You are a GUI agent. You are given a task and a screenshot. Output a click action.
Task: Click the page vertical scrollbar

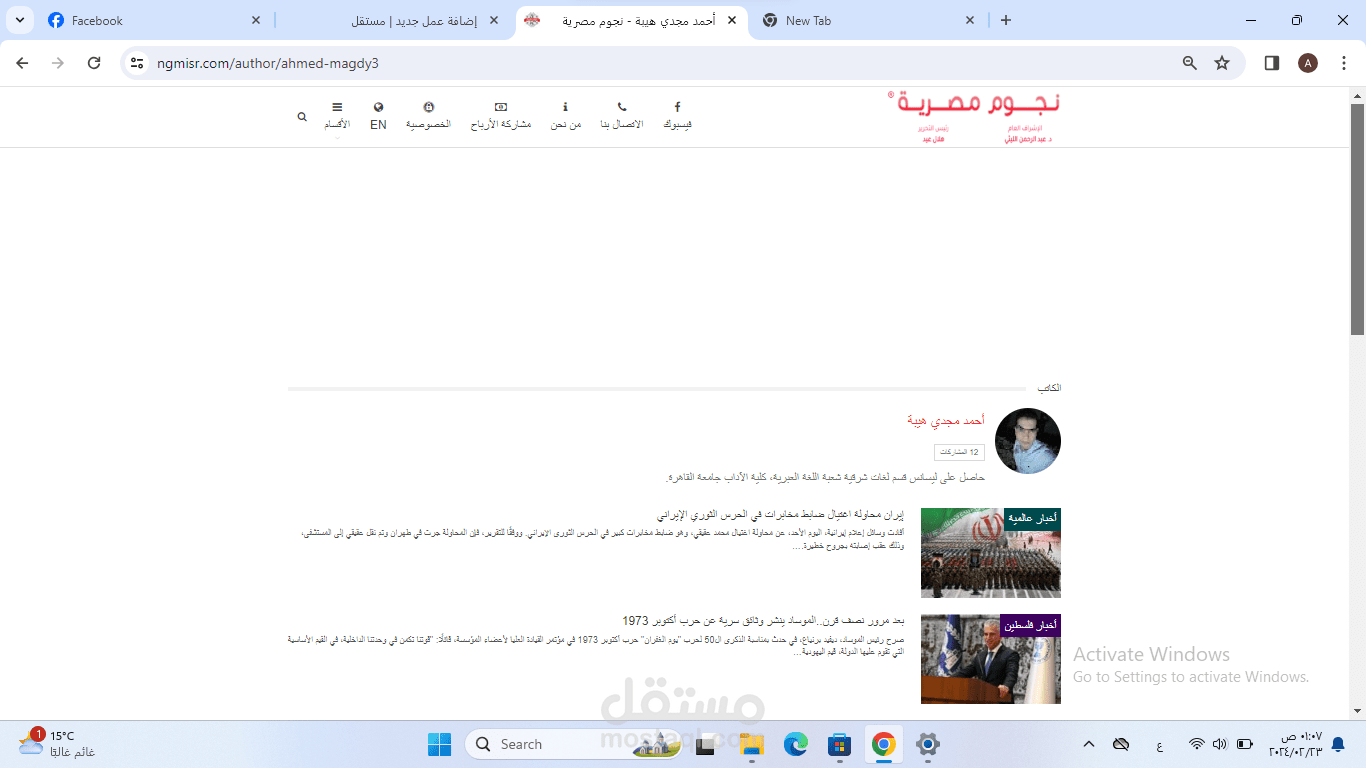pos(1357,220)
